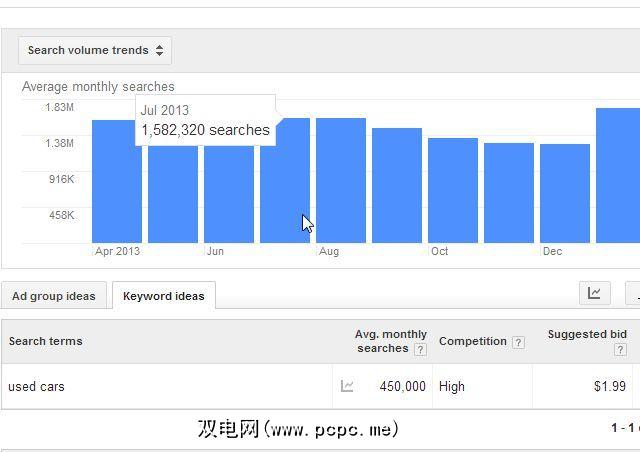Screen dimensions: 640x452
Task: Switch to the Ad group ideas tab
Action: pos(54,296)
